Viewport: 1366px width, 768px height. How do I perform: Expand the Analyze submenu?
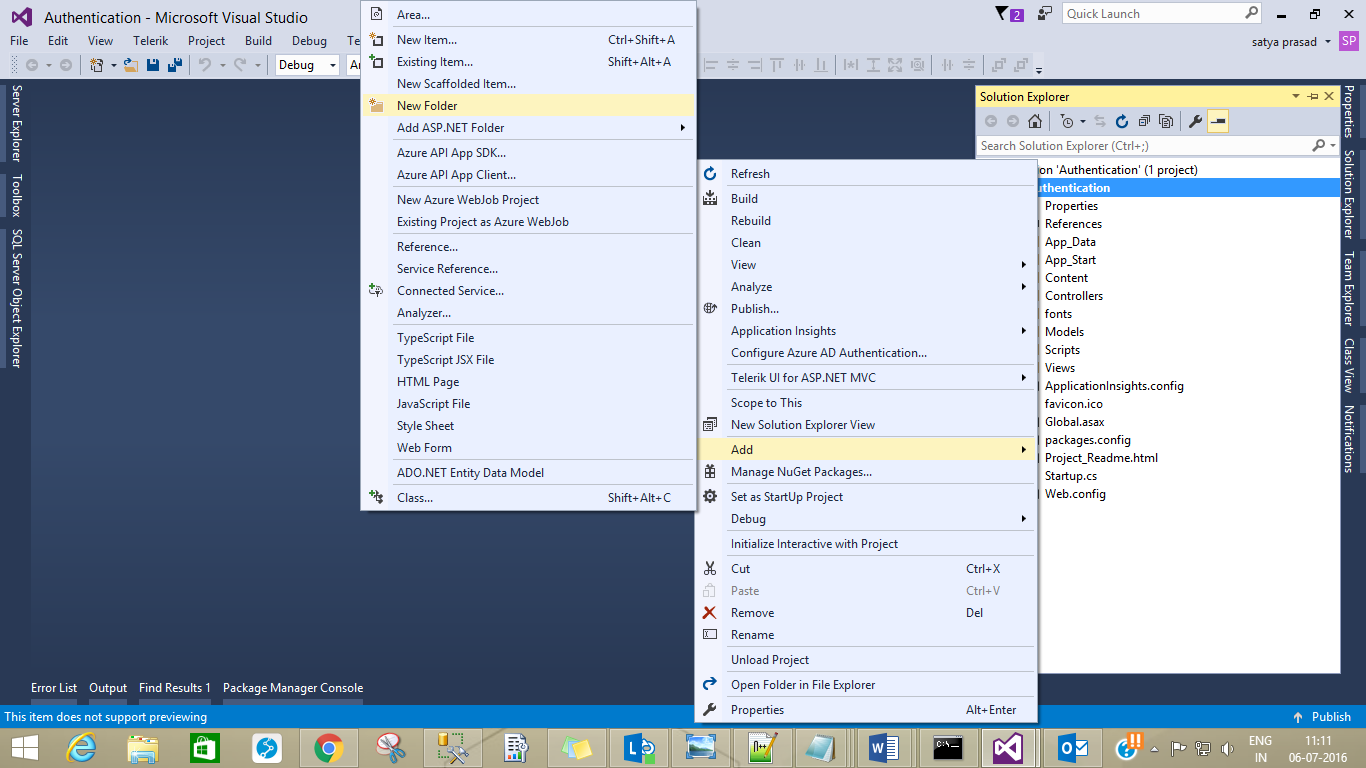tap(1023, 287)
